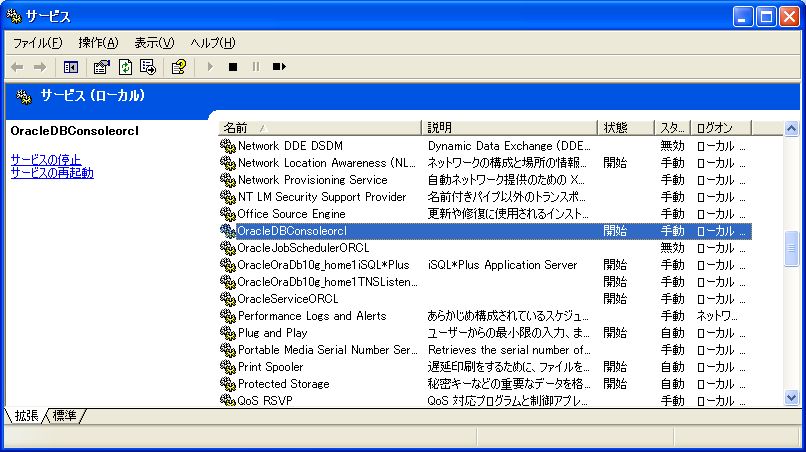This screenshot has width=806, height=452.
Task: Click the services icon in blue header
Action: [x=24, y=96]
